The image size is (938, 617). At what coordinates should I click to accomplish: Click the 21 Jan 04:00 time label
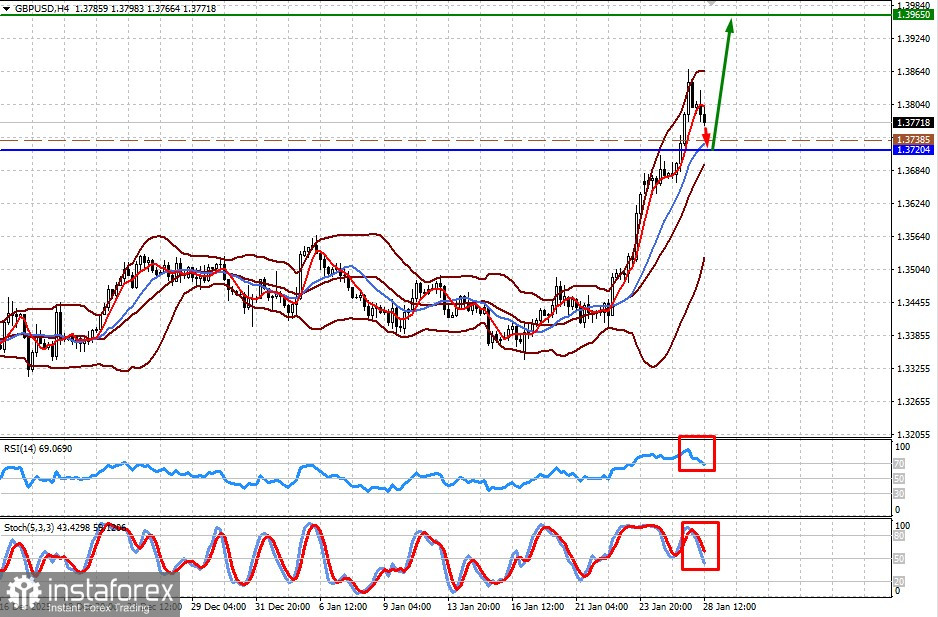point(602,607)
